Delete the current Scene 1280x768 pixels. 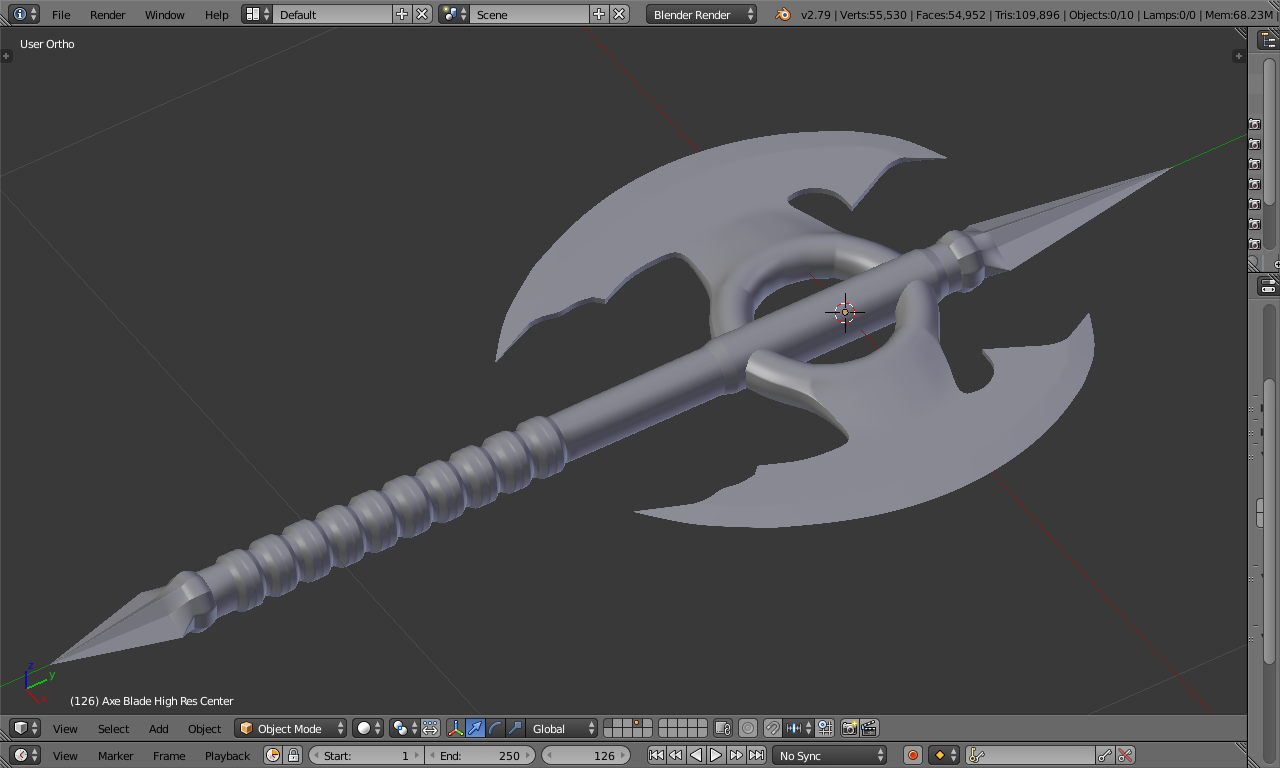pos(619,14)
